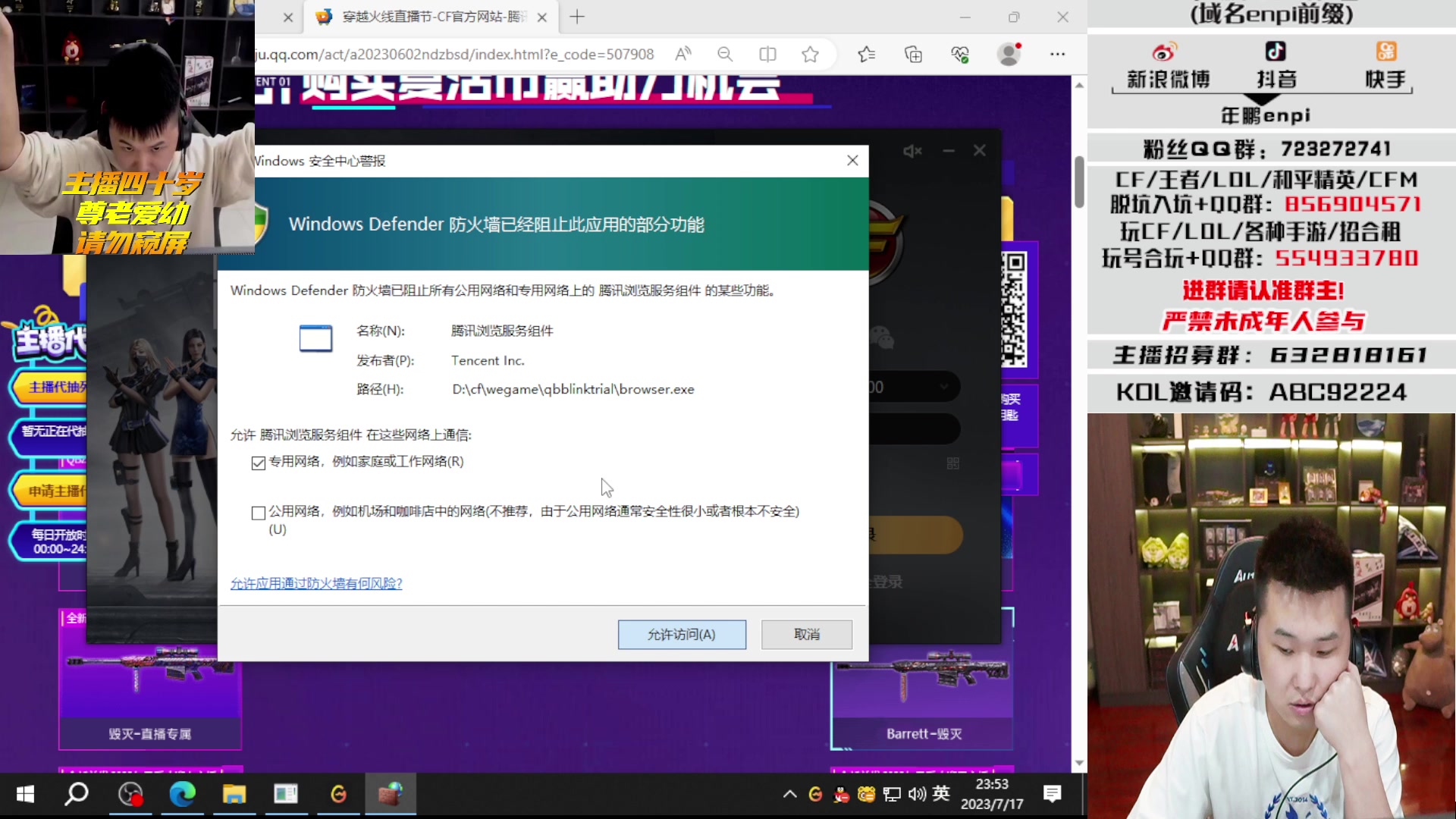Open browser essentials heart icon

960,54
